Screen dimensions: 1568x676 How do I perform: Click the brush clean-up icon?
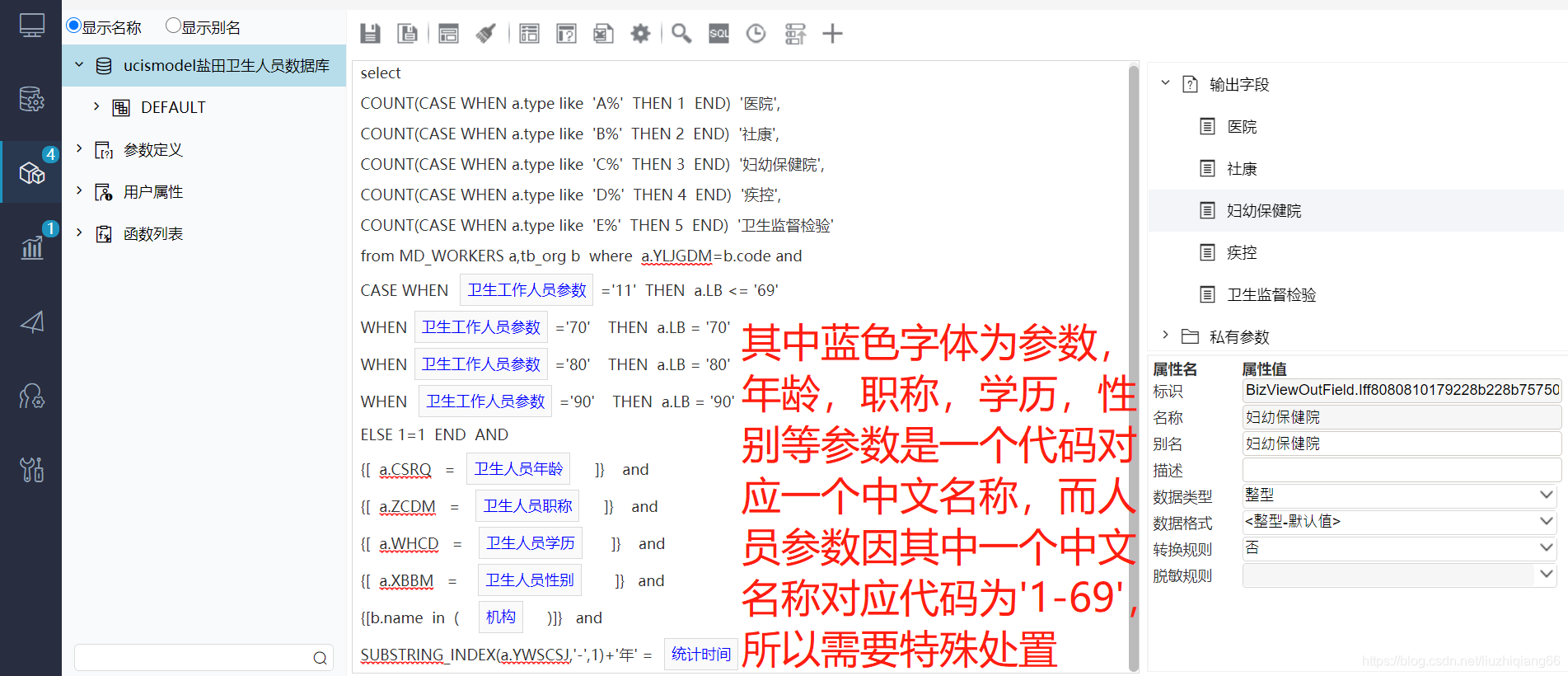click(x=486, y=34)
